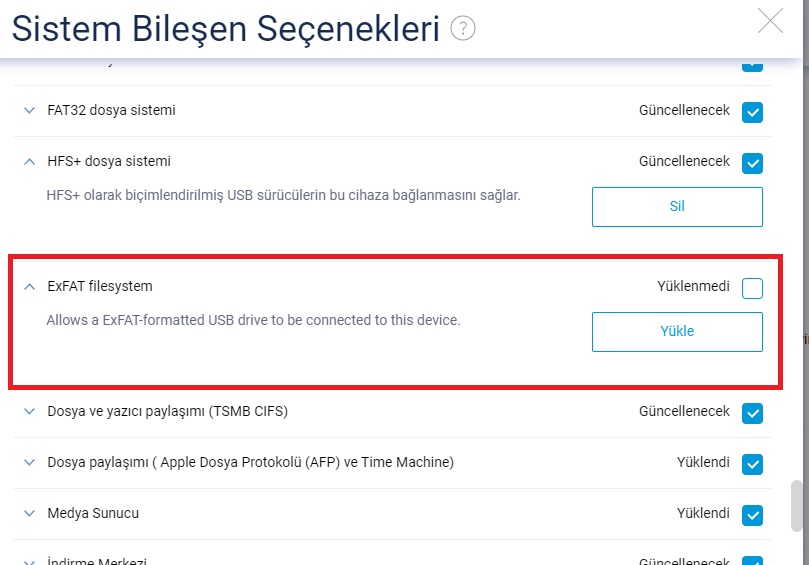This screenshot has height=565, width=809.
Task: Expand the Apple Dosya Protokolü (AFP) row
Action: point(29,462)
